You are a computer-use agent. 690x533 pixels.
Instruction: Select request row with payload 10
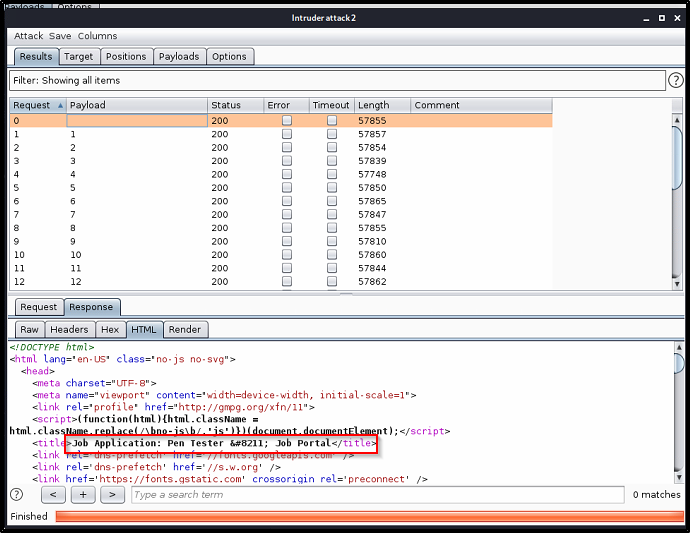(281, 255)
